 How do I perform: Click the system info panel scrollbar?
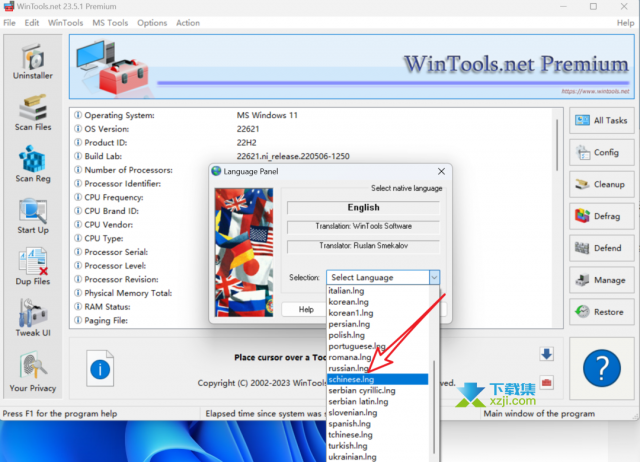pyautogui.click(x=557, y=145)
